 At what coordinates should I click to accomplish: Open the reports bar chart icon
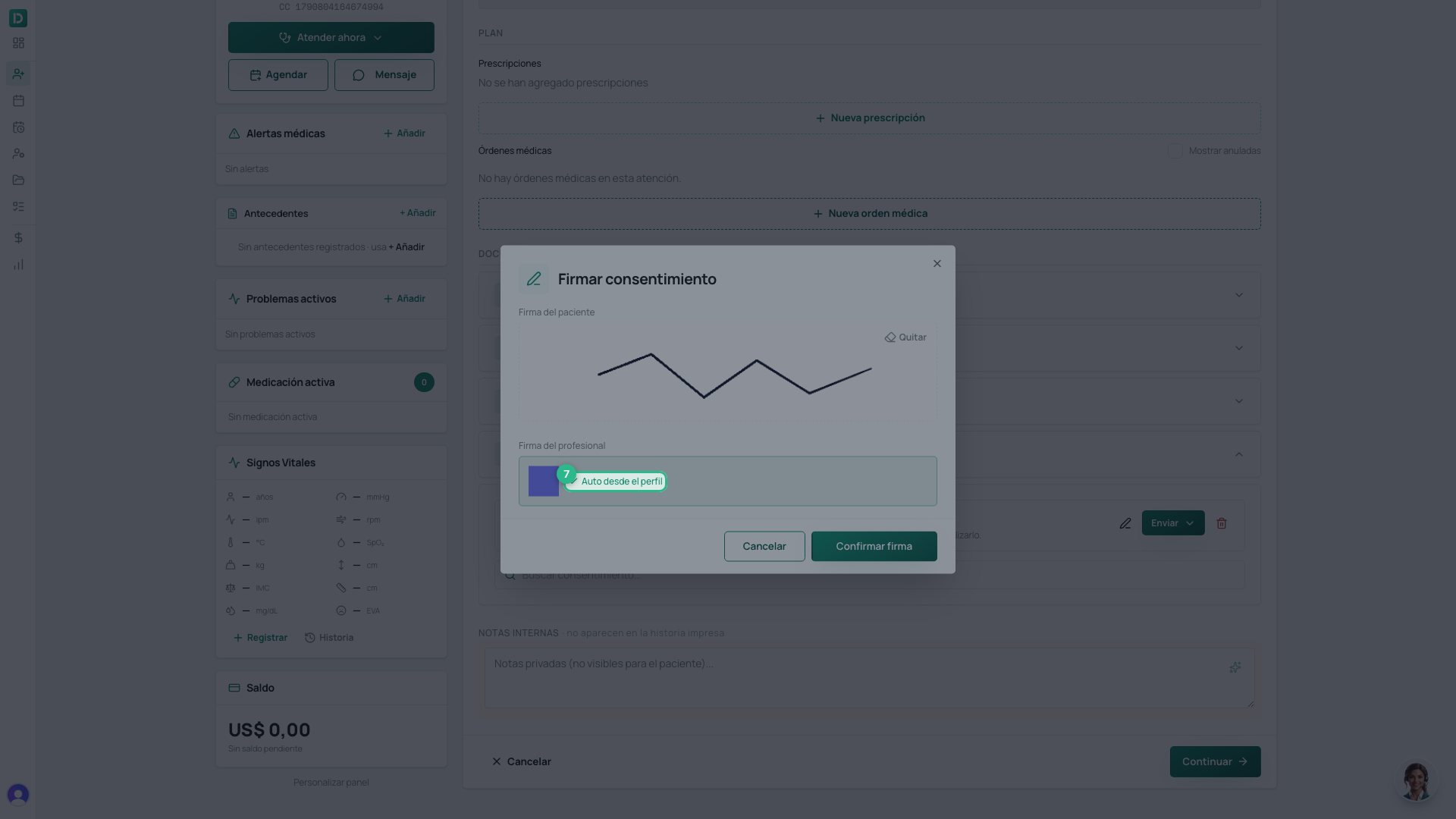click(x=18, y=265)
